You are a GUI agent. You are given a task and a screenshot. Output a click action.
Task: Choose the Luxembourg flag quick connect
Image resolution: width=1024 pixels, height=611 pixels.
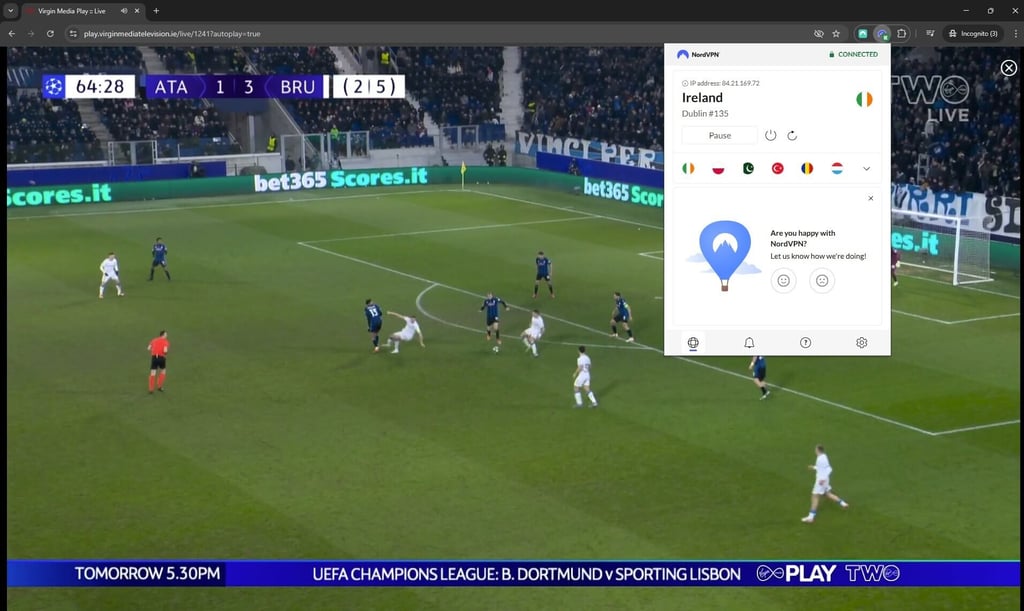click(x=837, y=168)
